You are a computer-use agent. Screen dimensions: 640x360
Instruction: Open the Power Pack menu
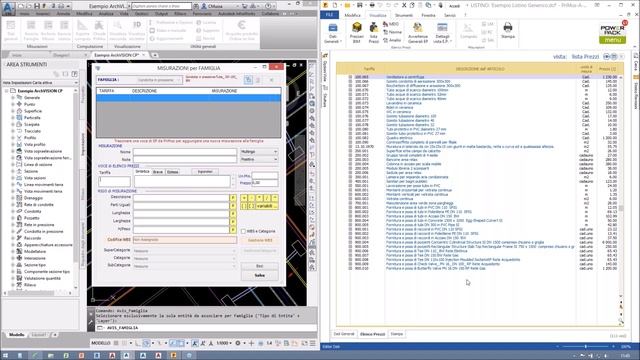click(x=612, y=40)
